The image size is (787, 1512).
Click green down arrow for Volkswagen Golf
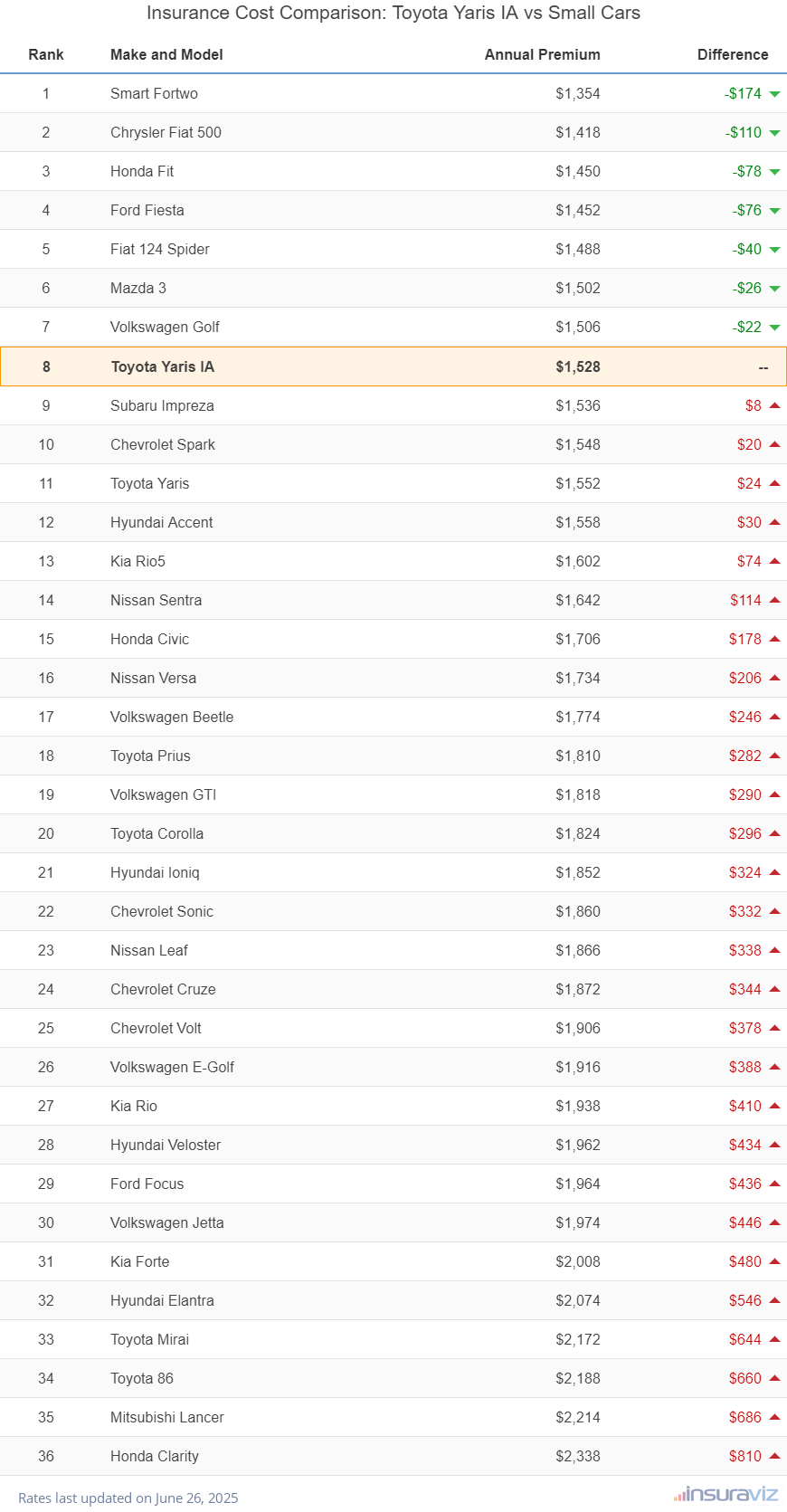(x=774, y=328)
